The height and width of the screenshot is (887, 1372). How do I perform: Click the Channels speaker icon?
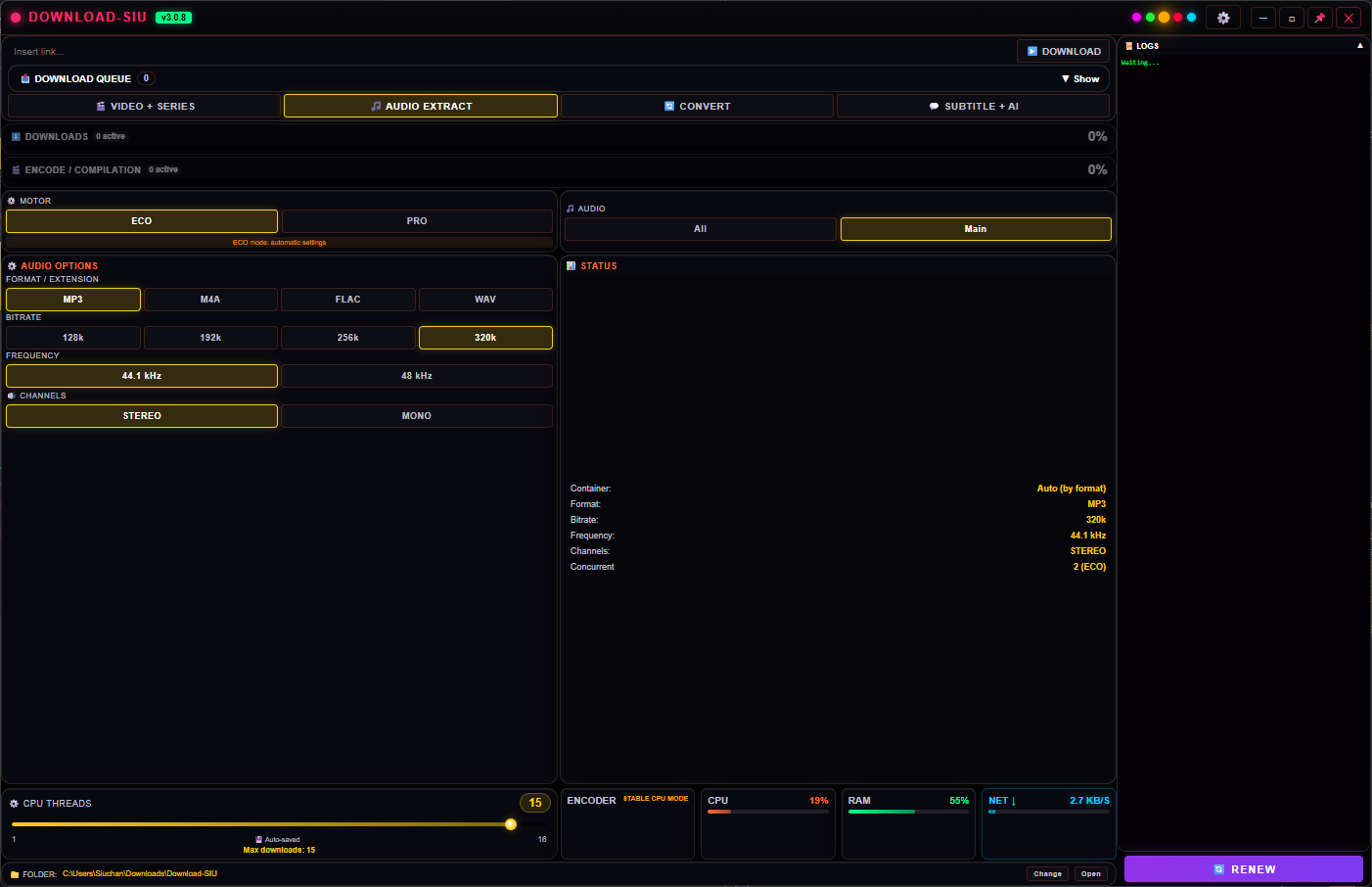(x=12, y=396)
